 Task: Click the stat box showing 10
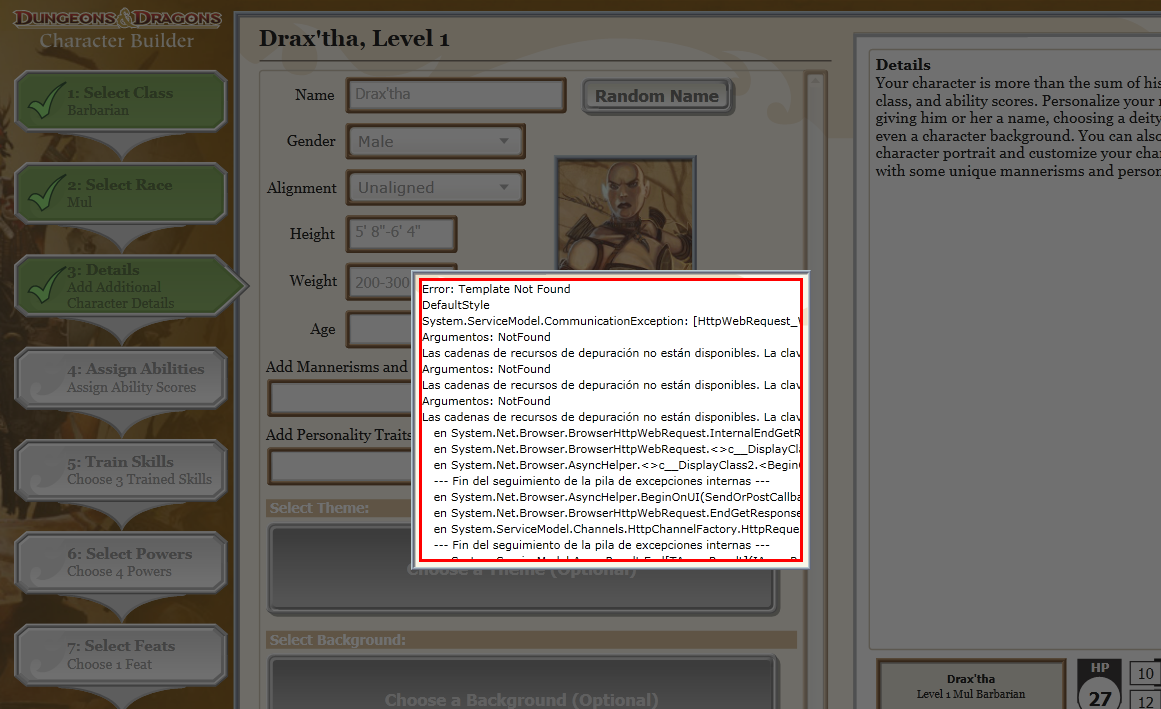pyautogui.click(x=1145, y=673)
